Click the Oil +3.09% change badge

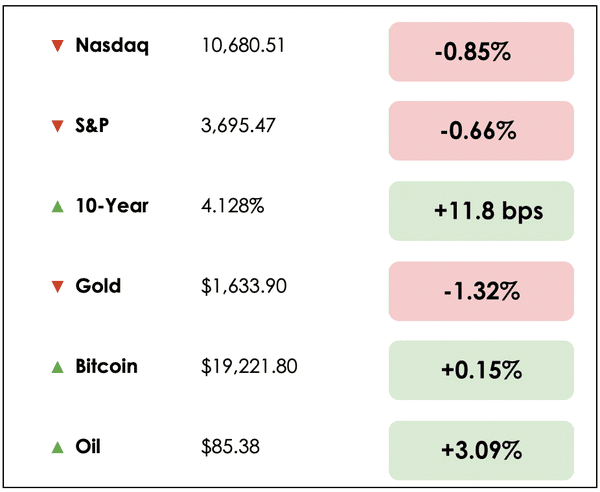click(x=480, y=450)
